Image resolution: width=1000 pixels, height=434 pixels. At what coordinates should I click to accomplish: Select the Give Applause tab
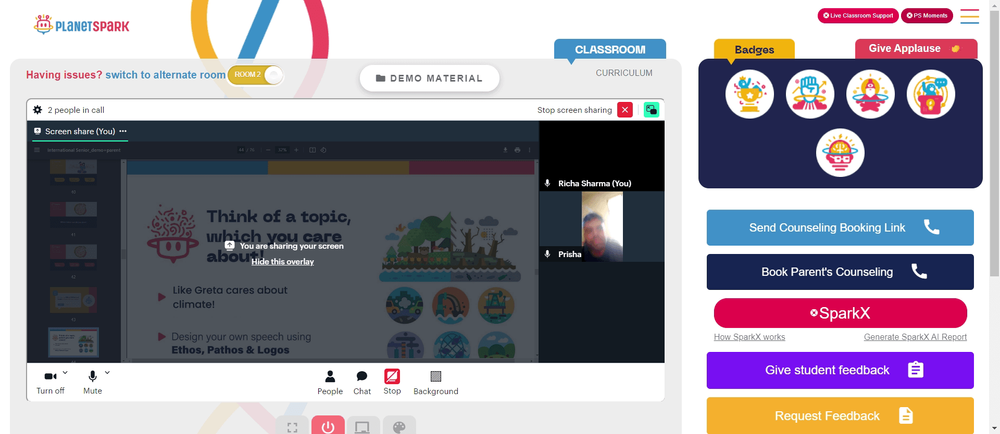click(916, 48)
